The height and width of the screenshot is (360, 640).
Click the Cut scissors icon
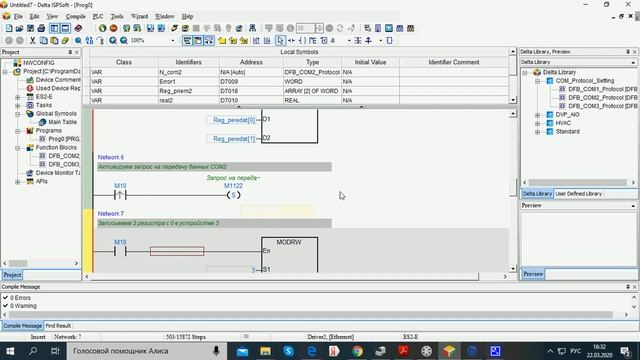(33, 40)
